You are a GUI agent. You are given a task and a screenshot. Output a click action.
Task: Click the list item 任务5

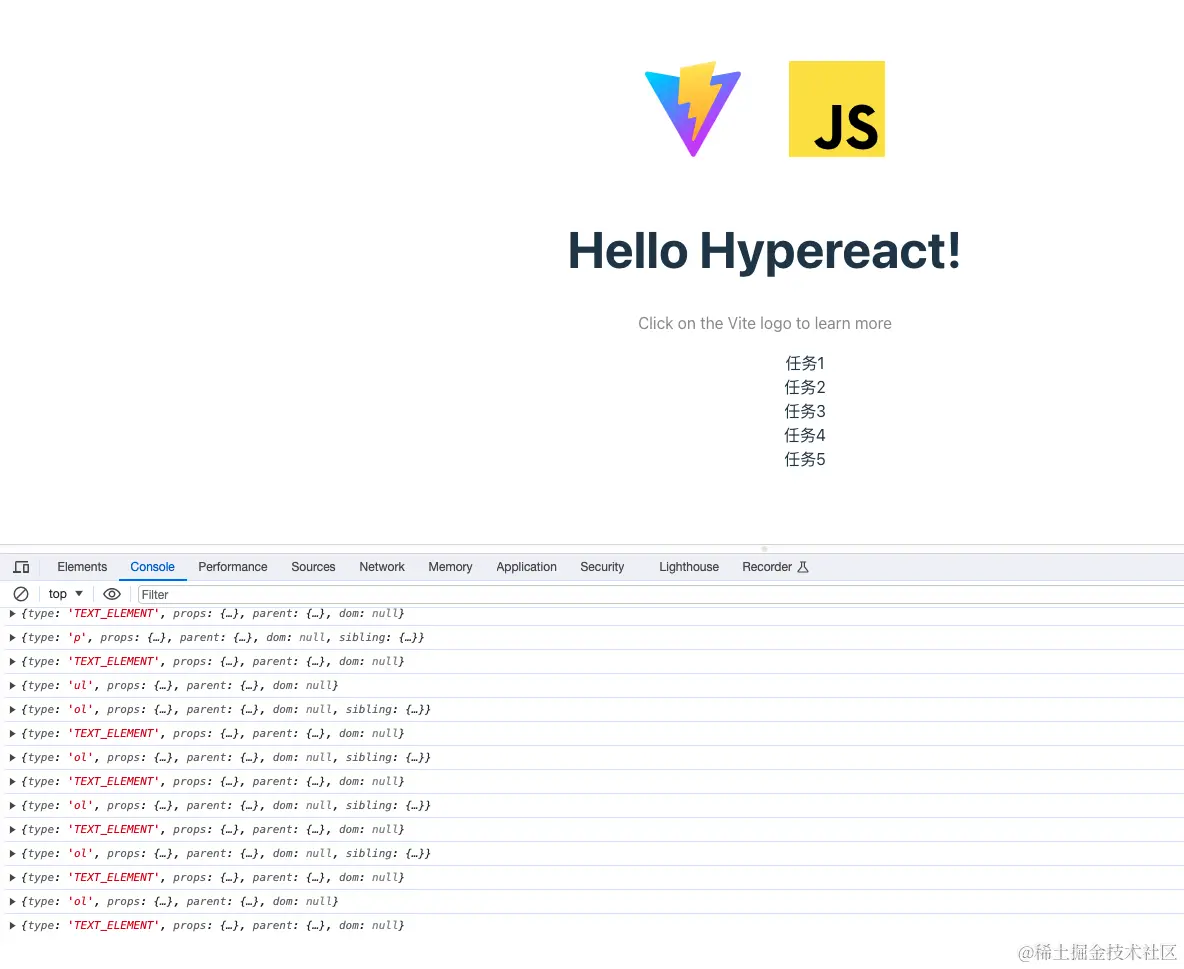805,460
